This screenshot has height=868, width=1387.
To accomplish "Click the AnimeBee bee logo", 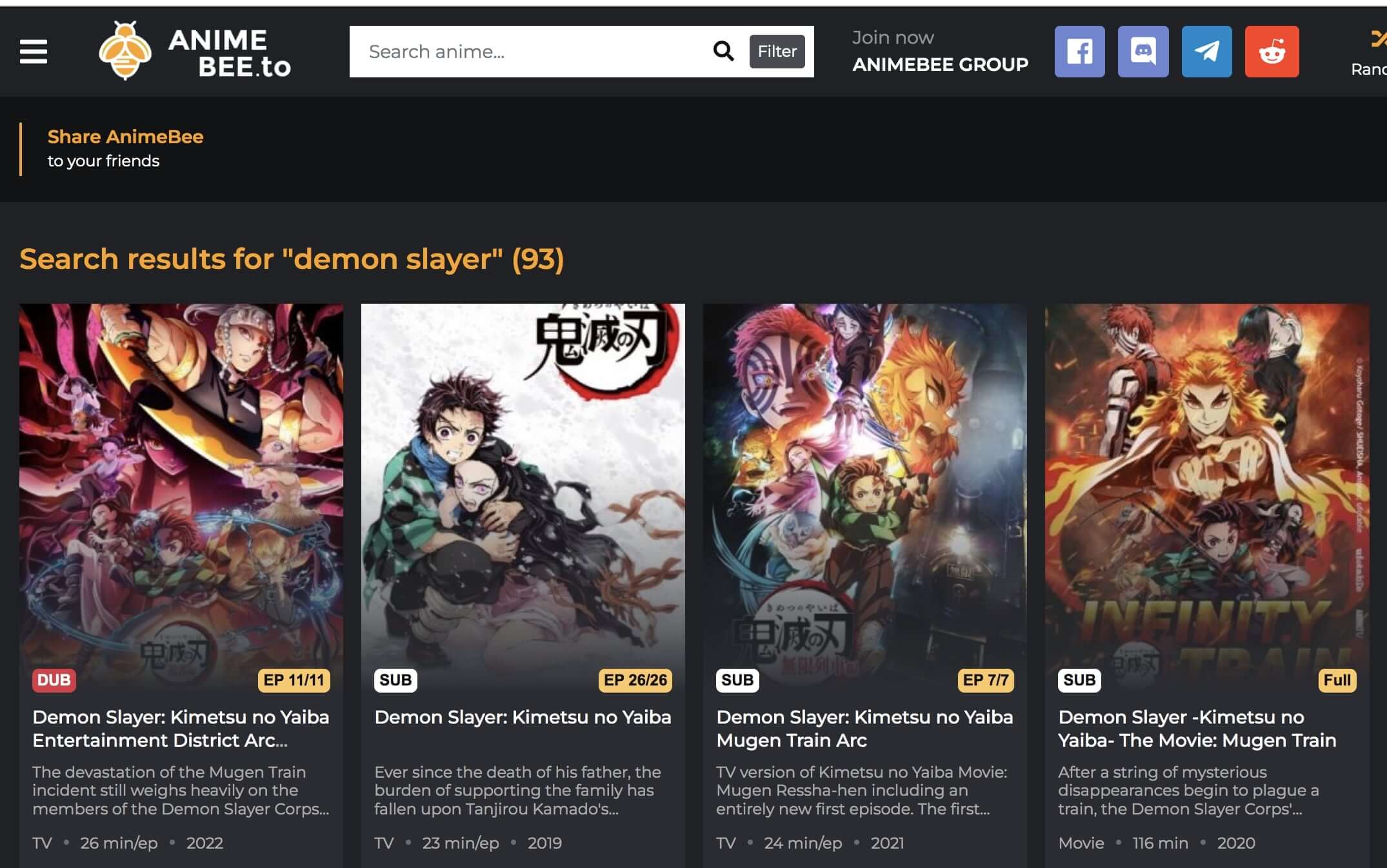I will click(124, 52).
